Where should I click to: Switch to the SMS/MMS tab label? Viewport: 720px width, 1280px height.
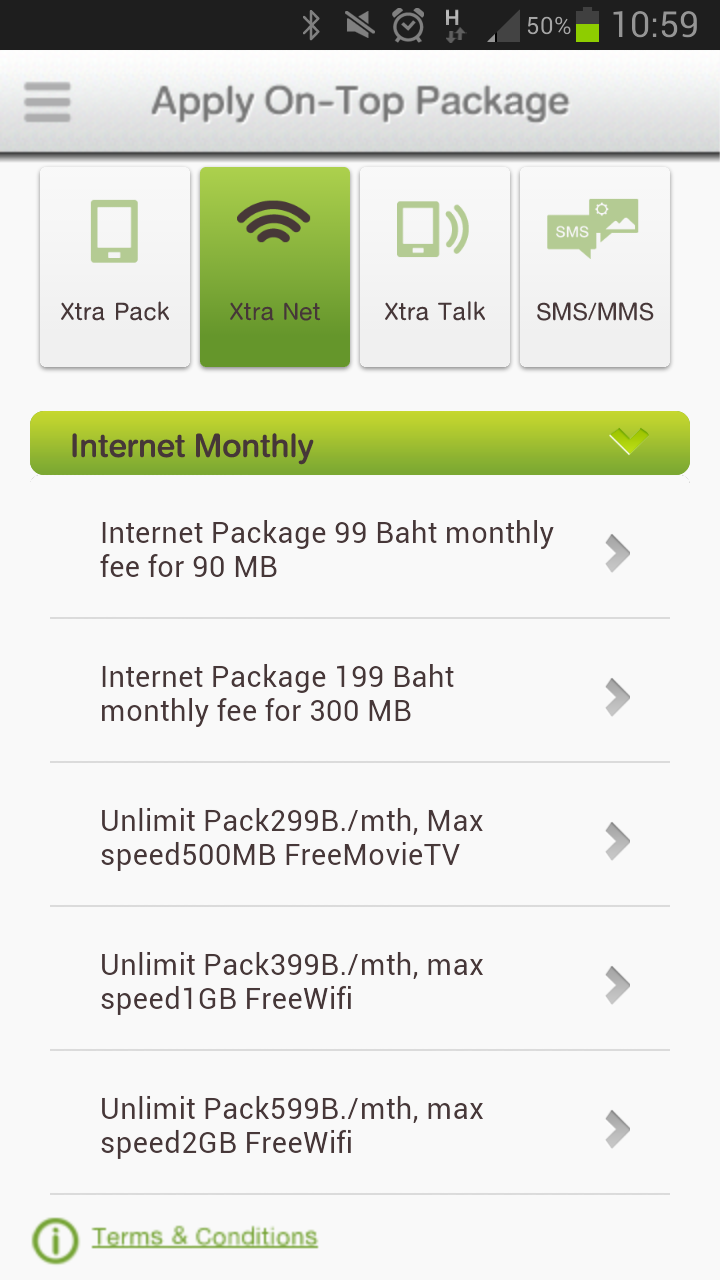click(594, 312)
